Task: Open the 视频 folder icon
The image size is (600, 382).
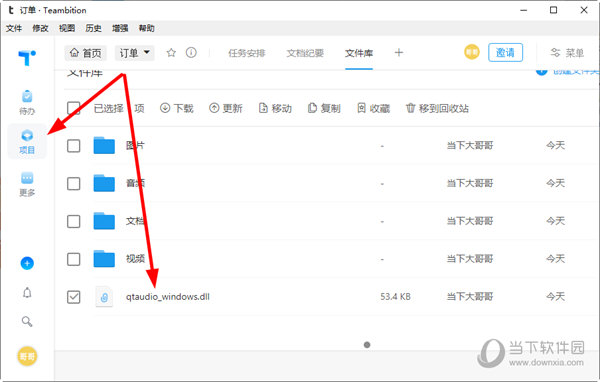Action: (x=104, y=259)
